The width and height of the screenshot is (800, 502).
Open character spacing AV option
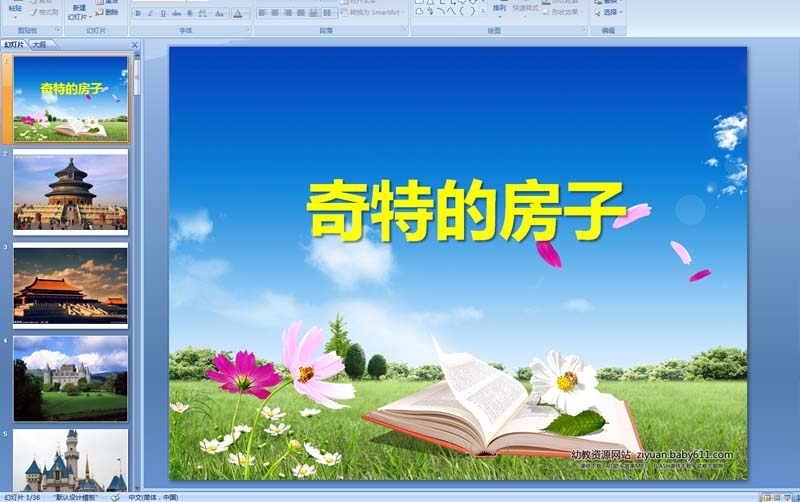tap(203, 14)
